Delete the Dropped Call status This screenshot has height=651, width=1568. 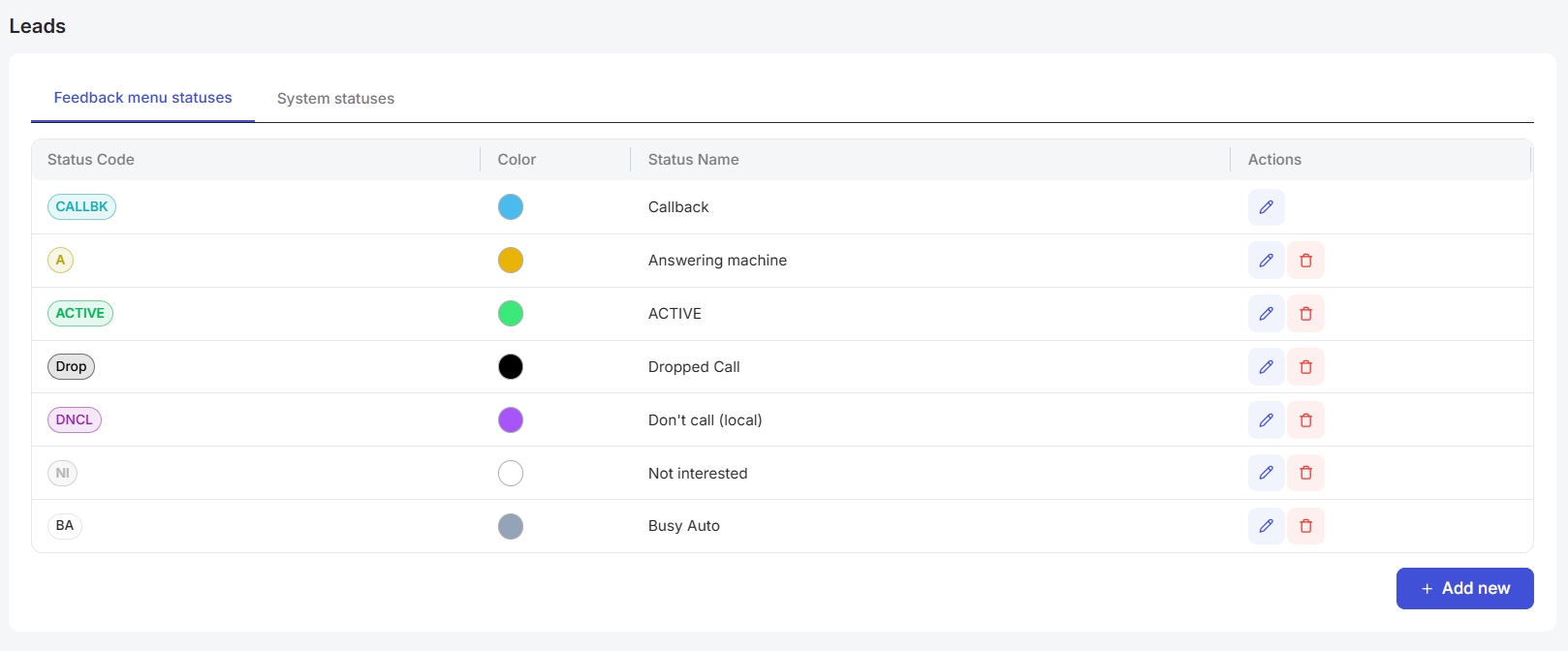pyautogui.click(x=1305, y=367)
